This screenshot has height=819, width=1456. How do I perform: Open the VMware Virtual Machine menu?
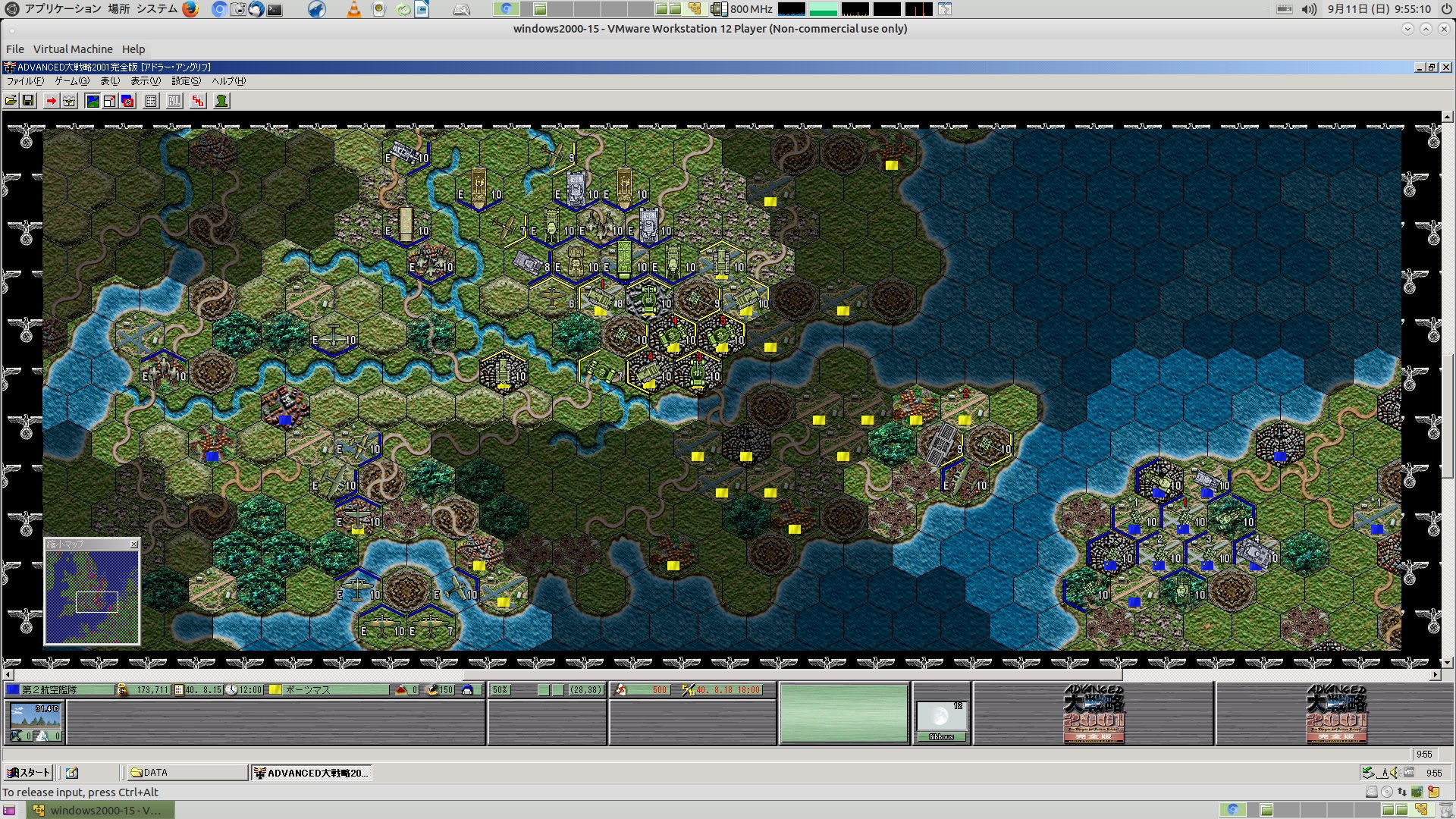pos(73,49)
